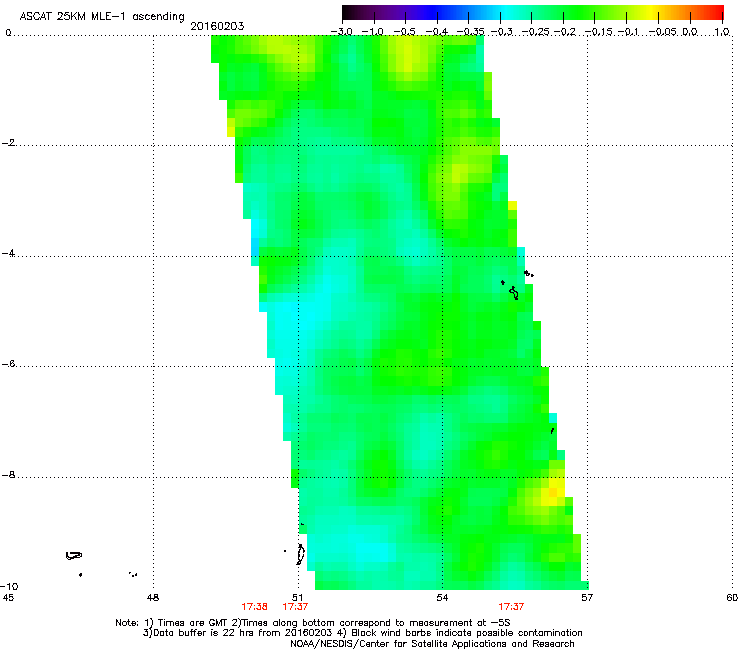
Task: Click the latitude label -8
Action: coord(9,475)
